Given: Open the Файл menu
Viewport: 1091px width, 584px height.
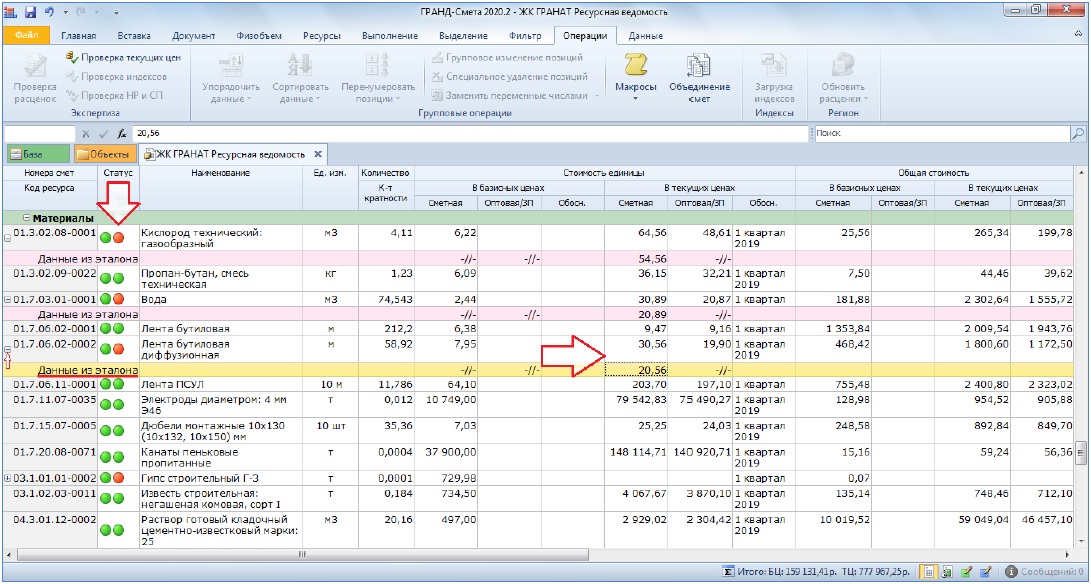Looking at the screenshot, I should [26, 35].
